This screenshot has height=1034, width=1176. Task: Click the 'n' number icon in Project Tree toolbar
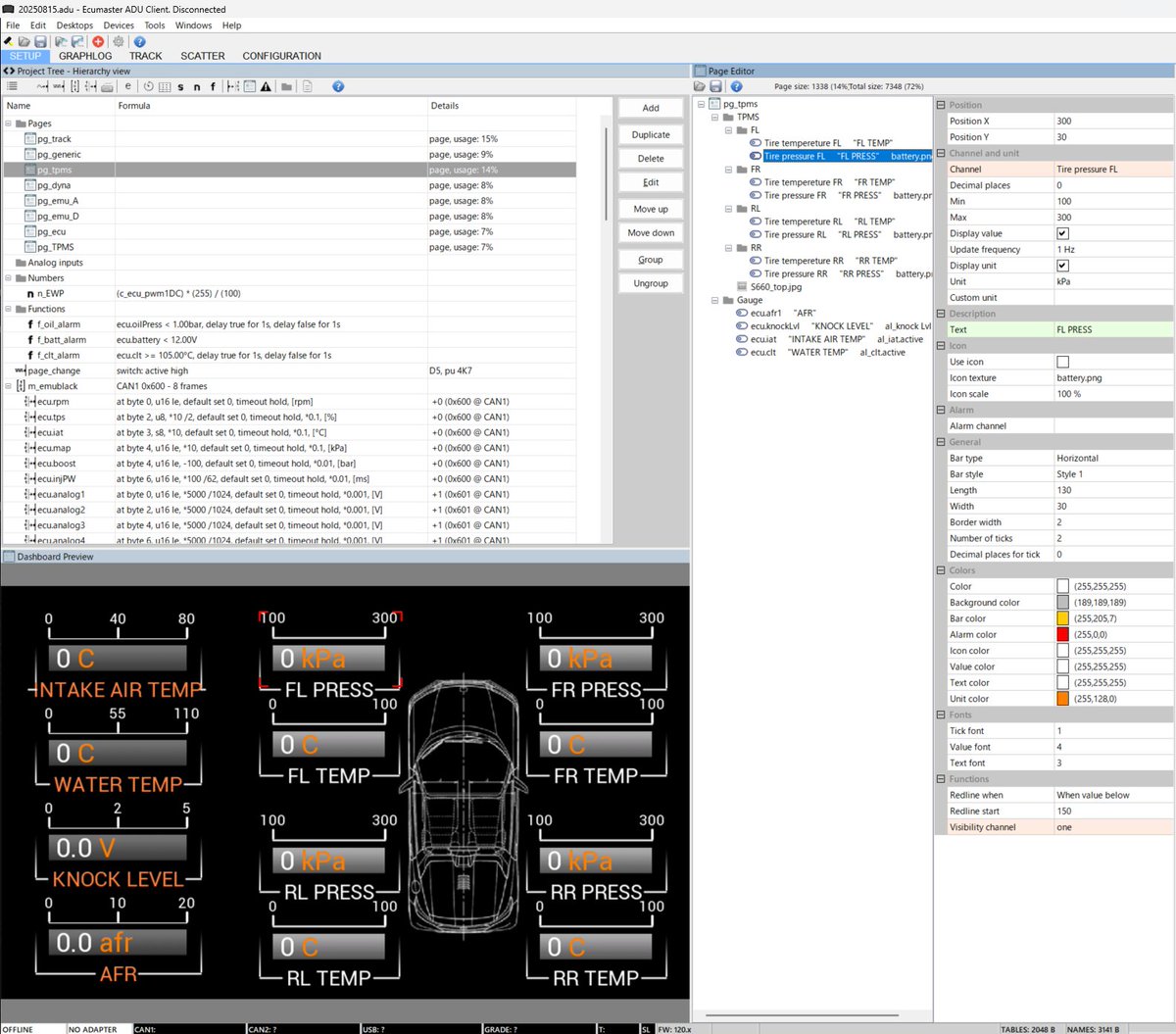(x=197, y=86)
